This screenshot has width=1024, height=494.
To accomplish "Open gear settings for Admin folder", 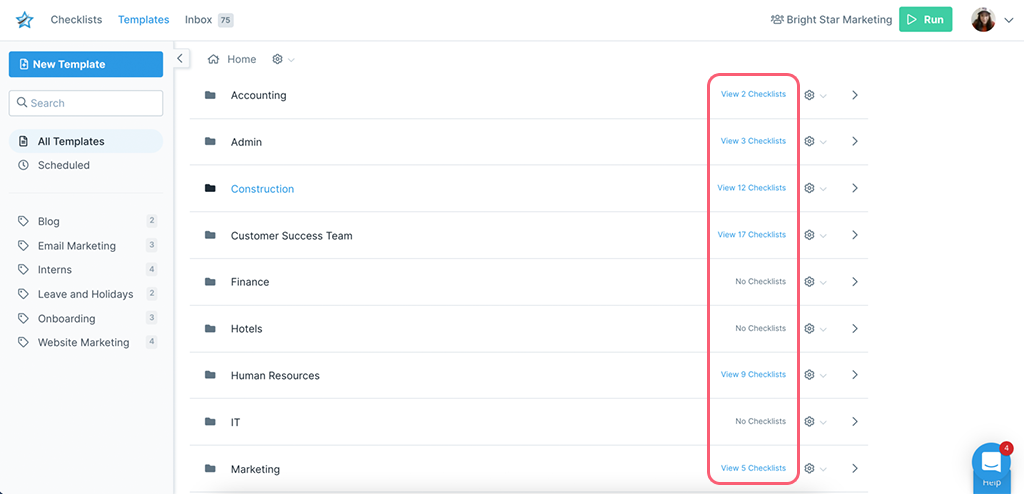I will pos(810,141).
